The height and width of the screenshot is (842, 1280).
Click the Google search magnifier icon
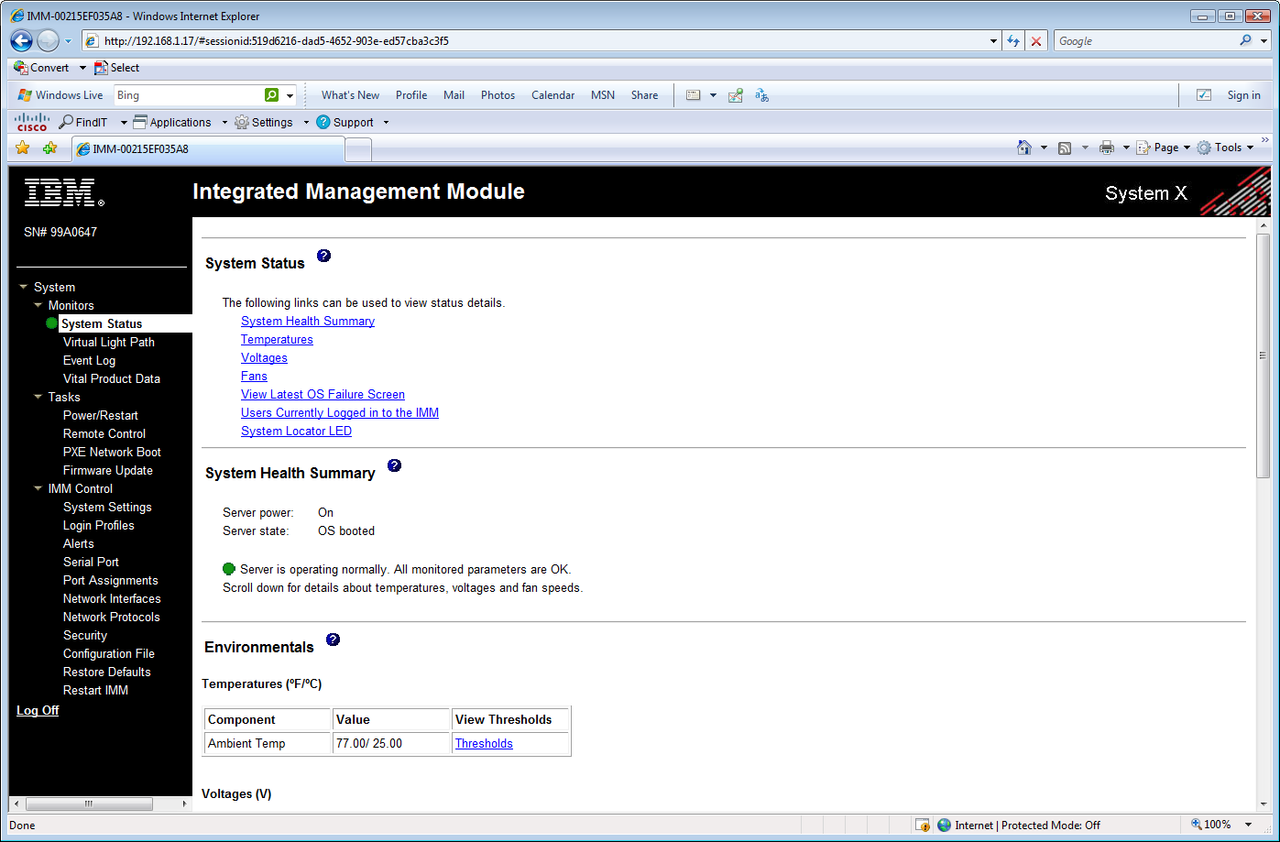(x=1245, y=41)
